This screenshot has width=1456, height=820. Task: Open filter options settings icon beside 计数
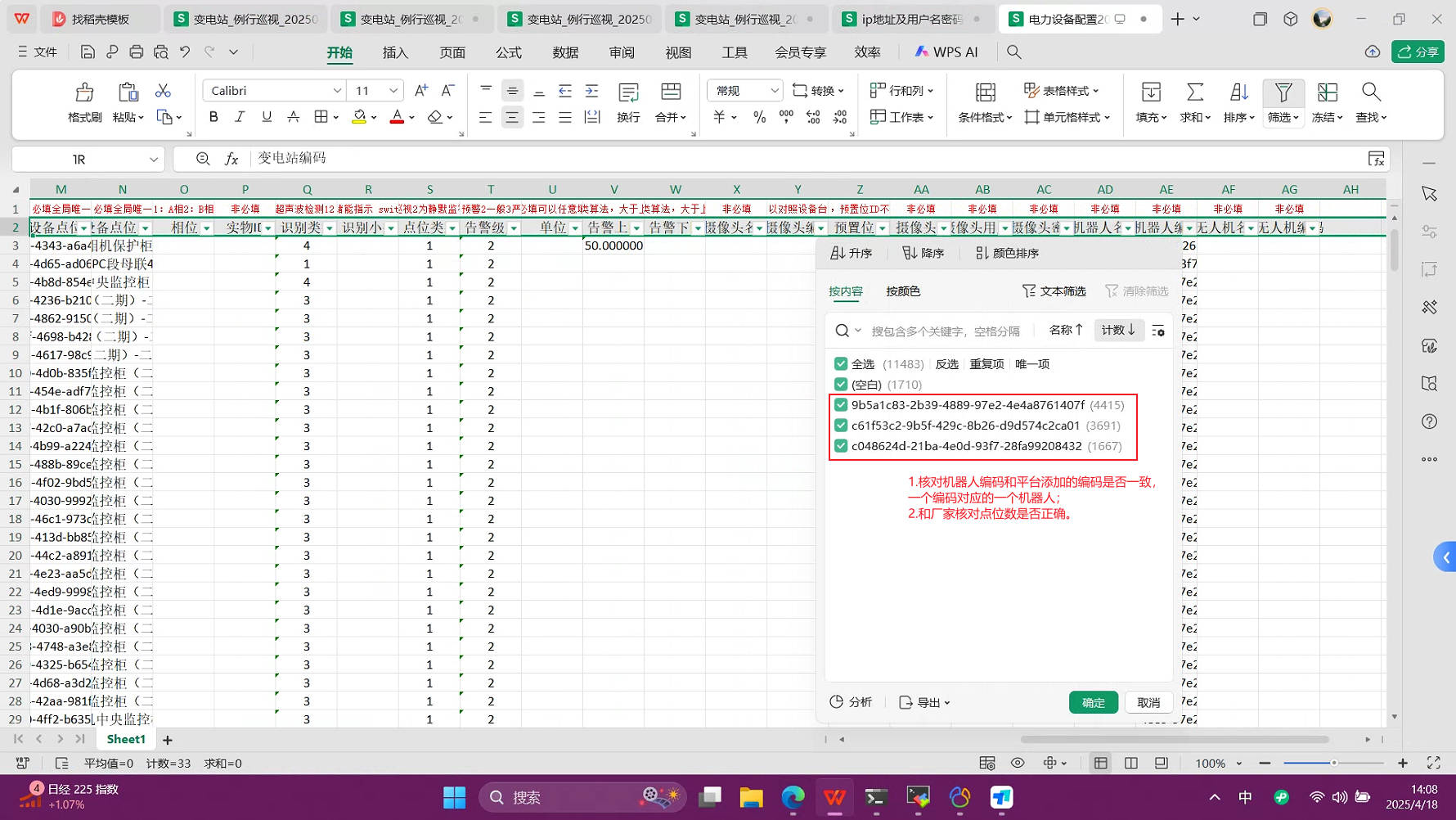(x=1158, y=331)
